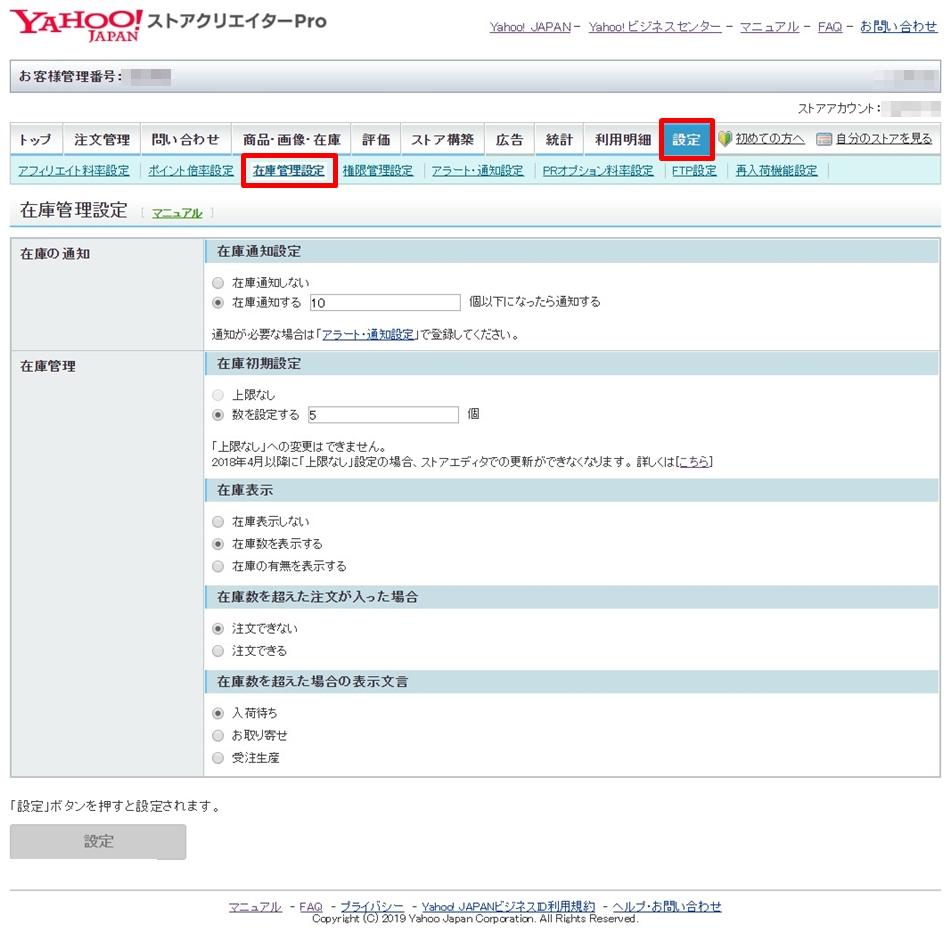This screenshot has height=932, width=950.
Task: Open the 商品・画像・在庫 tab
Action: tap(291, 139)
